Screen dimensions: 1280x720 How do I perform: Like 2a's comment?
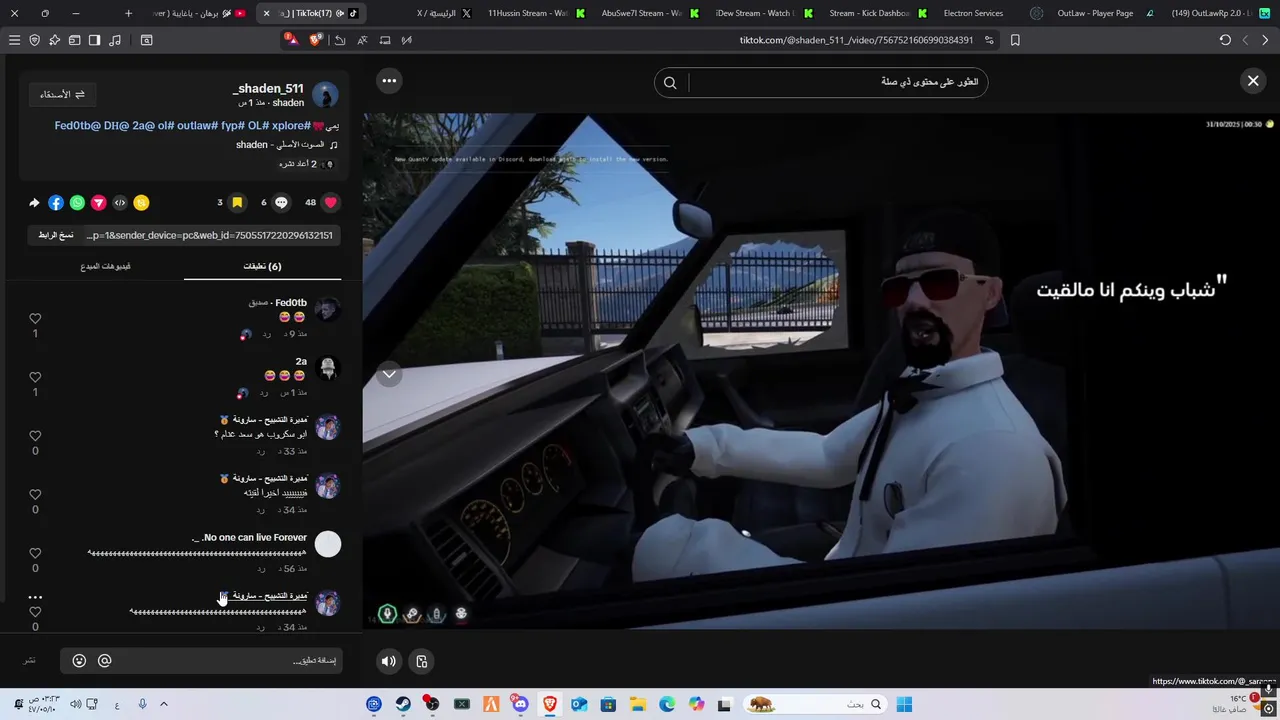point(35,378)
